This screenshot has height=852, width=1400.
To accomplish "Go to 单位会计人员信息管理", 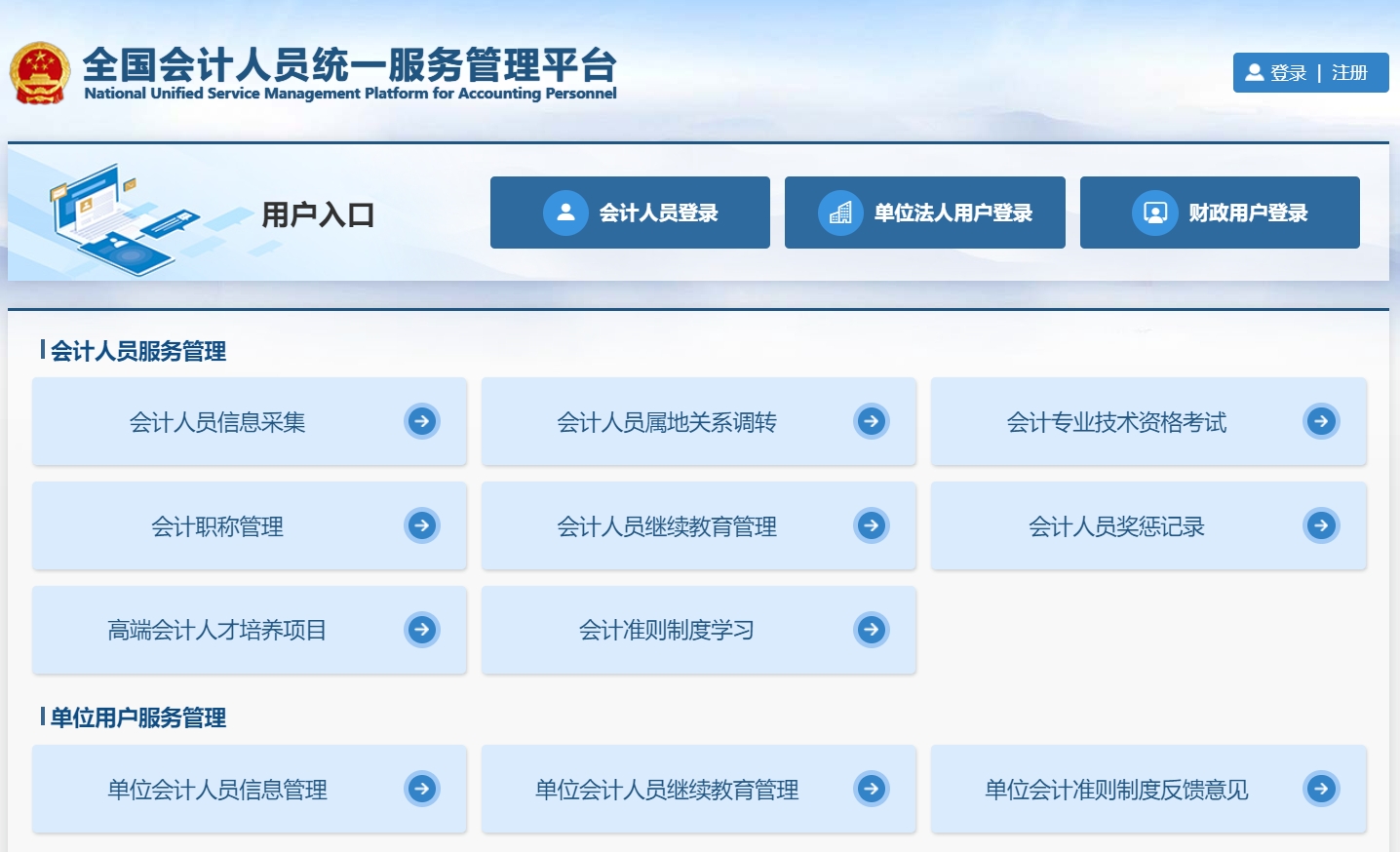I will coord(217,790).
